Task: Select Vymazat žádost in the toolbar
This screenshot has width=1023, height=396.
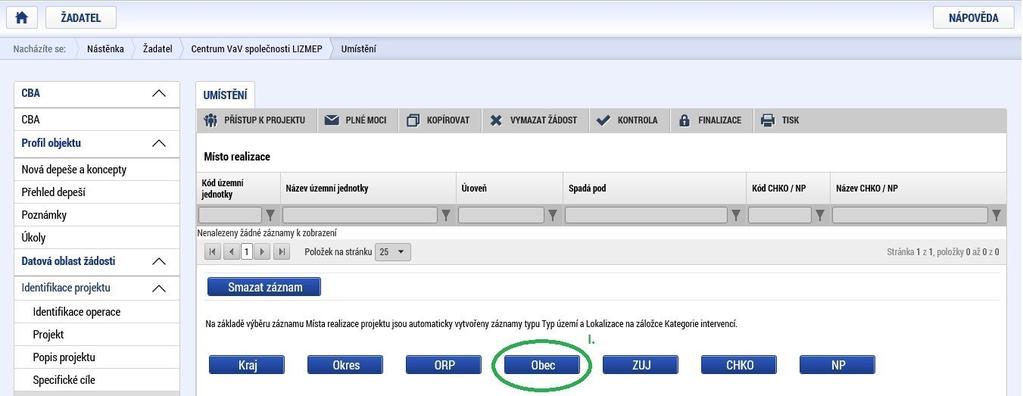Action: coord(534,120)
